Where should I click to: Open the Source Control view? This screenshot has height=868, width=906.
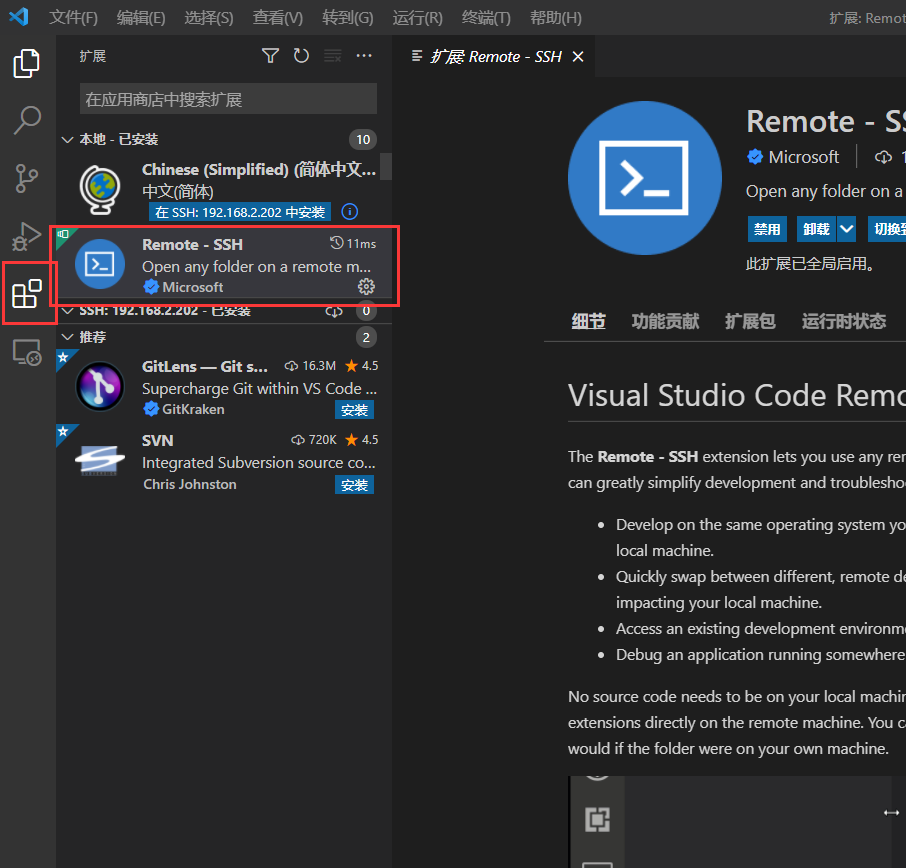click(26, 178)
